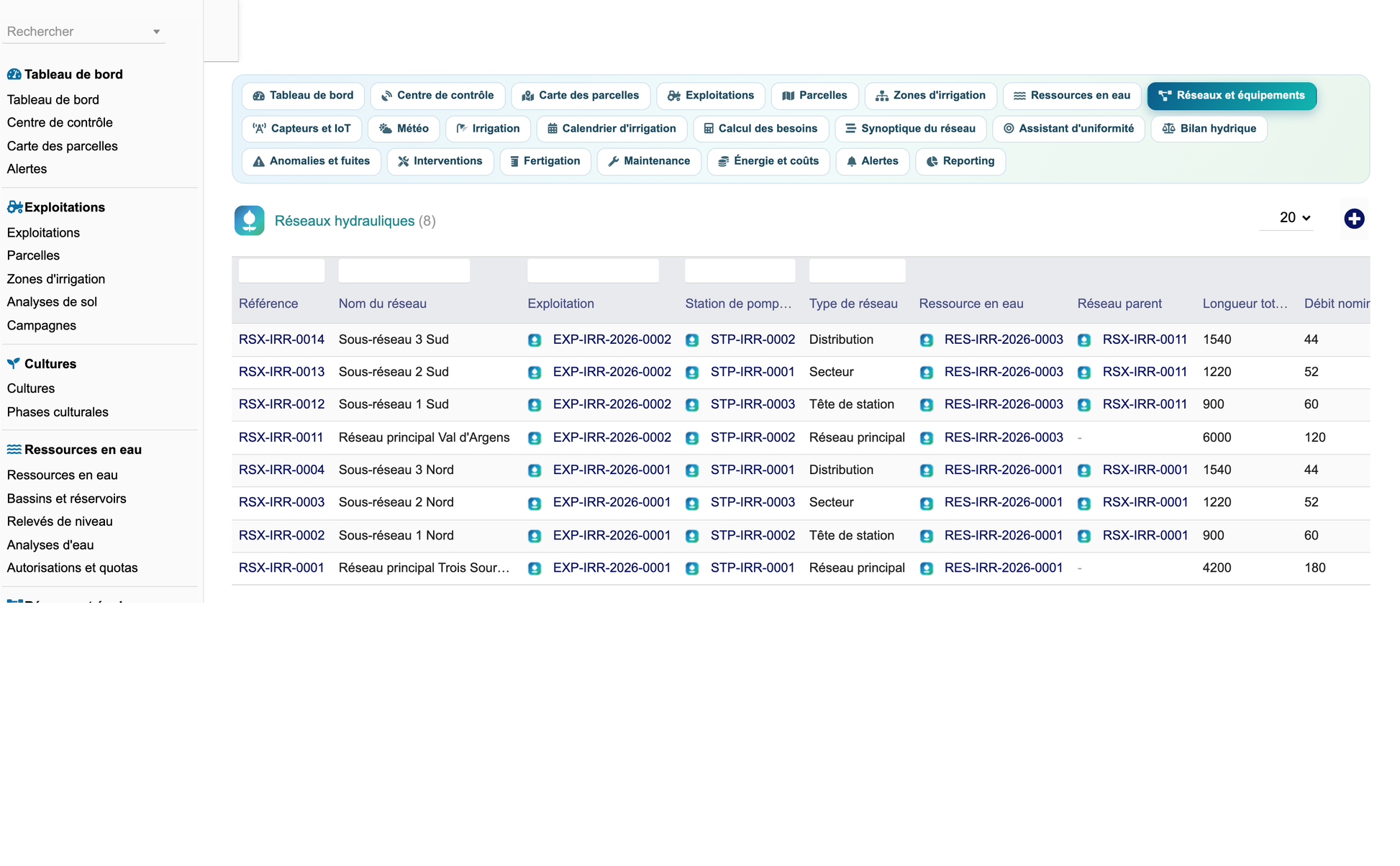Expand the 20 rows per page selector
The image size is (1400, 866).
tap(1294, 217)
